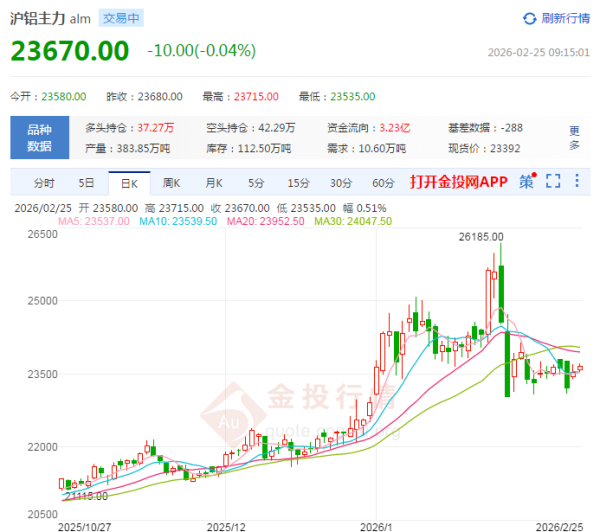Viewport: 600px width, 532px height.
Task: Click the 21115.00 lowest price label
Action: pos(86,496)
